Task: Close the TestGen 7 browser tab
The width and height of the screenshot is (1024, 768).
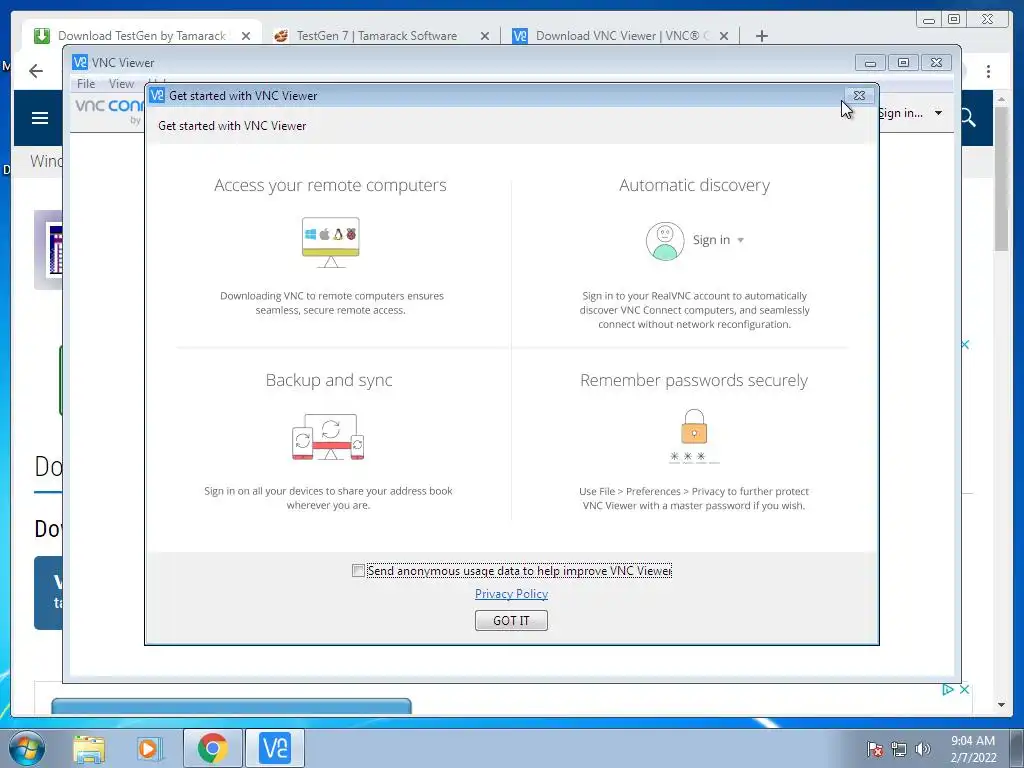Action: [485, 36]
